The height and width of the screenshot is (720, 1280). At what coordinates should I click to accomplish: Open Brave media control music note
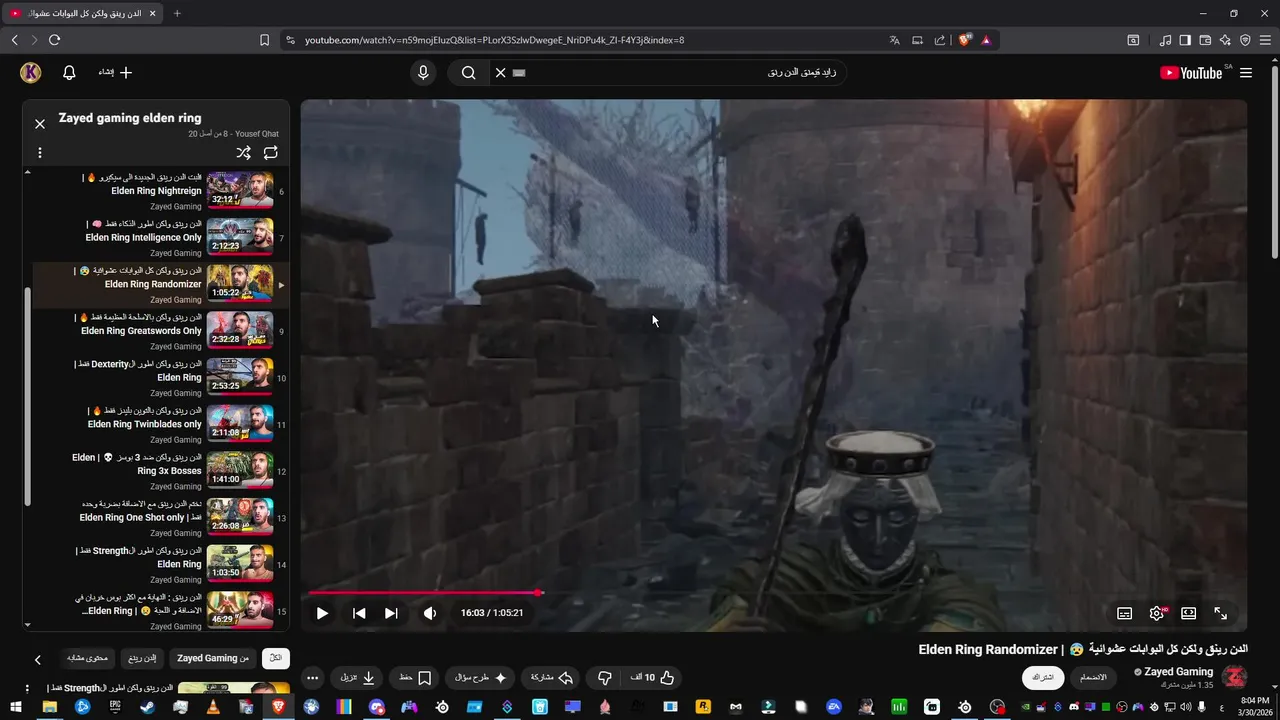(1165, 40)
